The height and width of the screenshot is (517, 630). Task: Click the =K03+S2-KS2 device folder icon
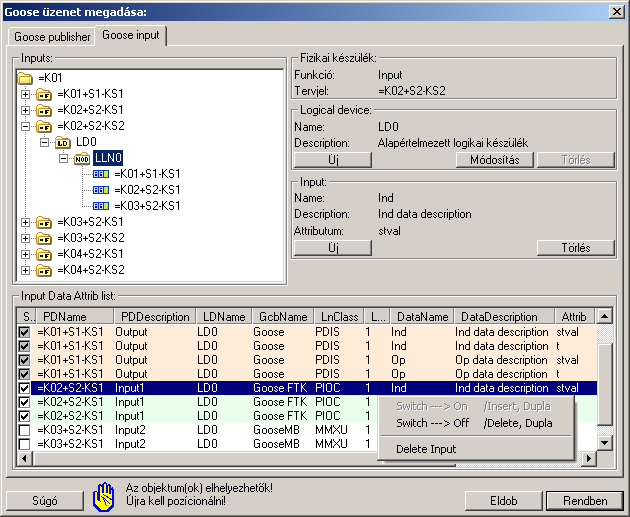point(44,238)
